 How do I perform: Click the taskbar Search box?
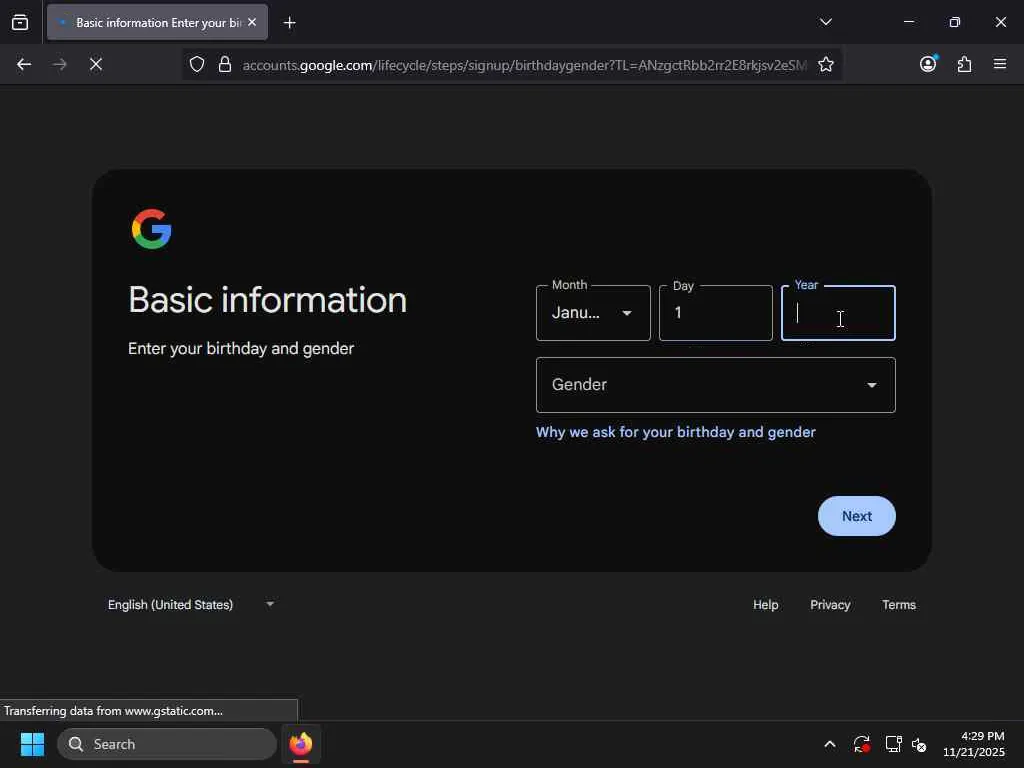[167, 744]
